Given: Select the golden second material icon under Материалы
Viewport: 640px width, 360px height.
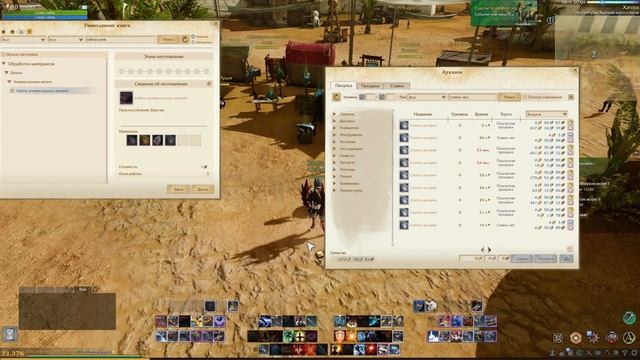Looking at the screenshot, I should [x=144, y=140].
